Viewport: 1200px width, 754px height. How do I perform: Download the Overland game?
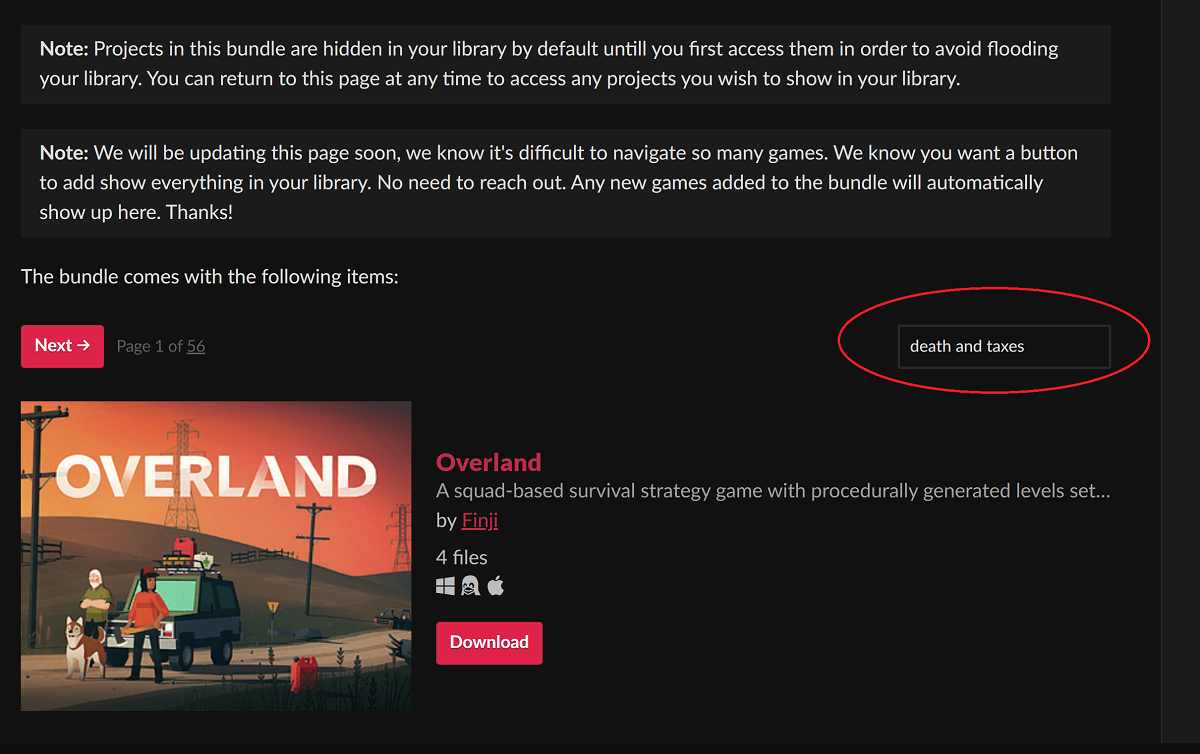[489, 643]
